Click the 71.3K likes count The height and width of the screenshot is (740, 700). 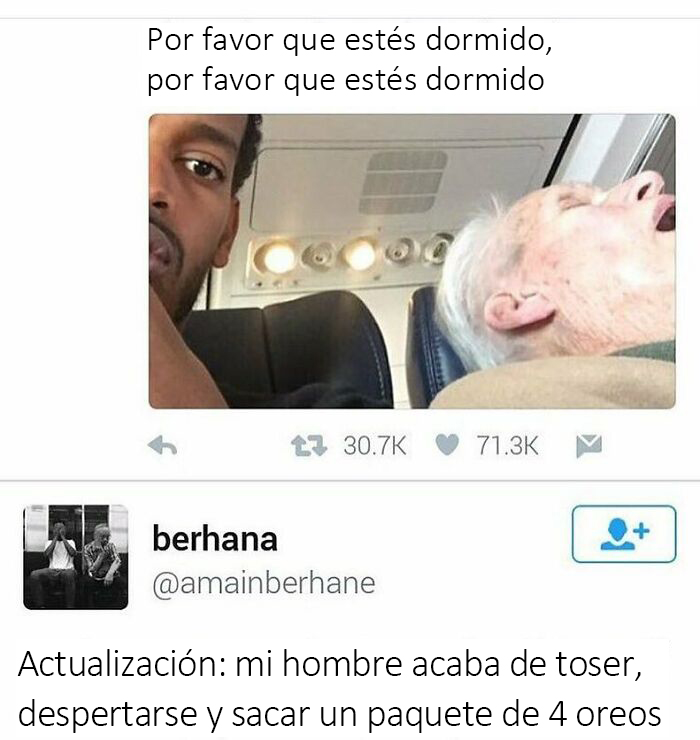point(507,446)
